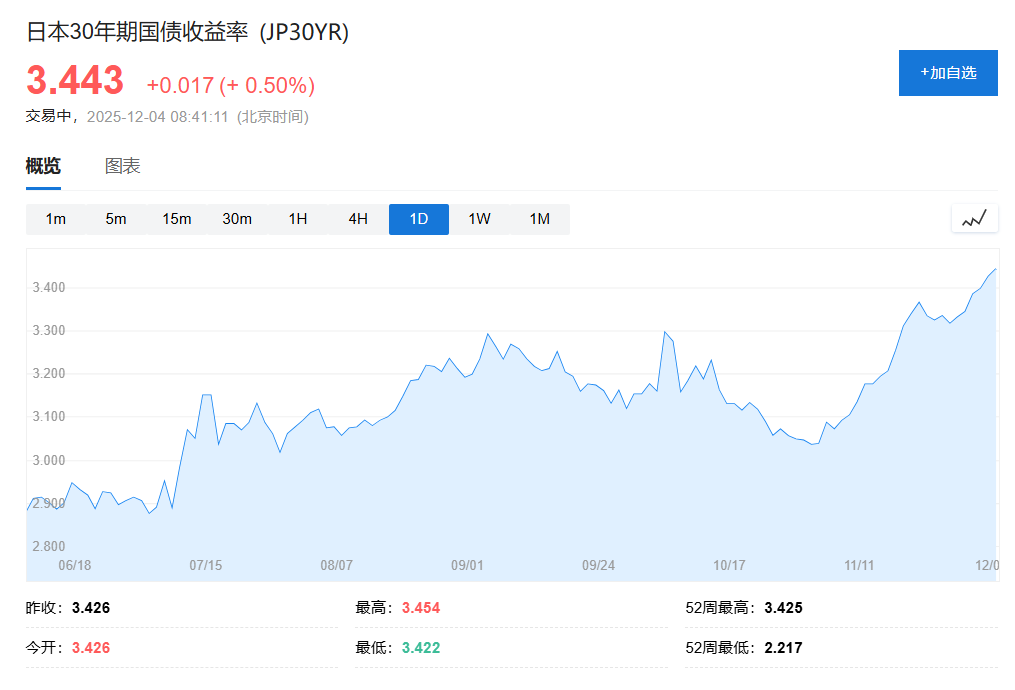Viewport: 1015px width, 690px height.
Task: Click the +加自选 watchlist button
Action: [x=948, y=72]
